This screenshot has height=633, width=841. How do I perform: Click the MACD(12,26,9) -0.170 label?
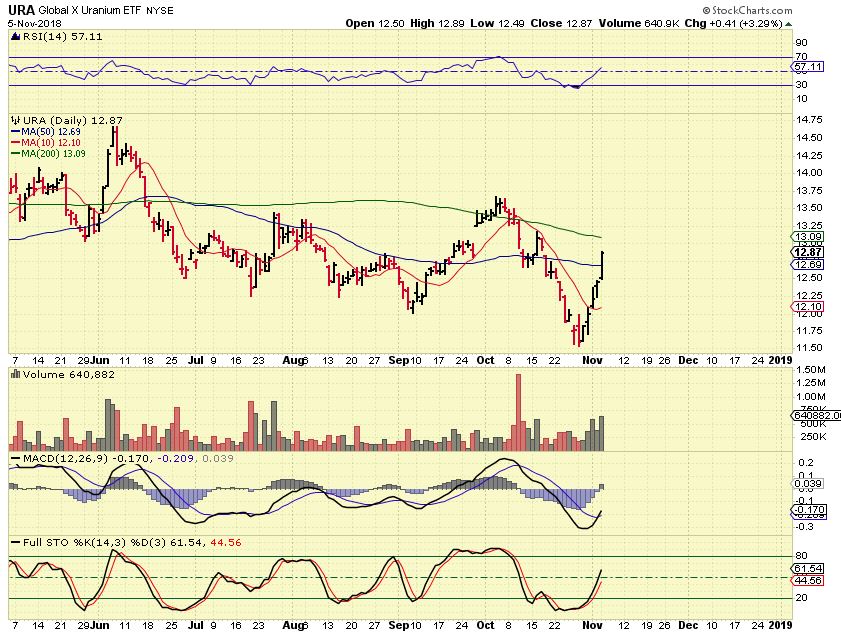point(87,459)
